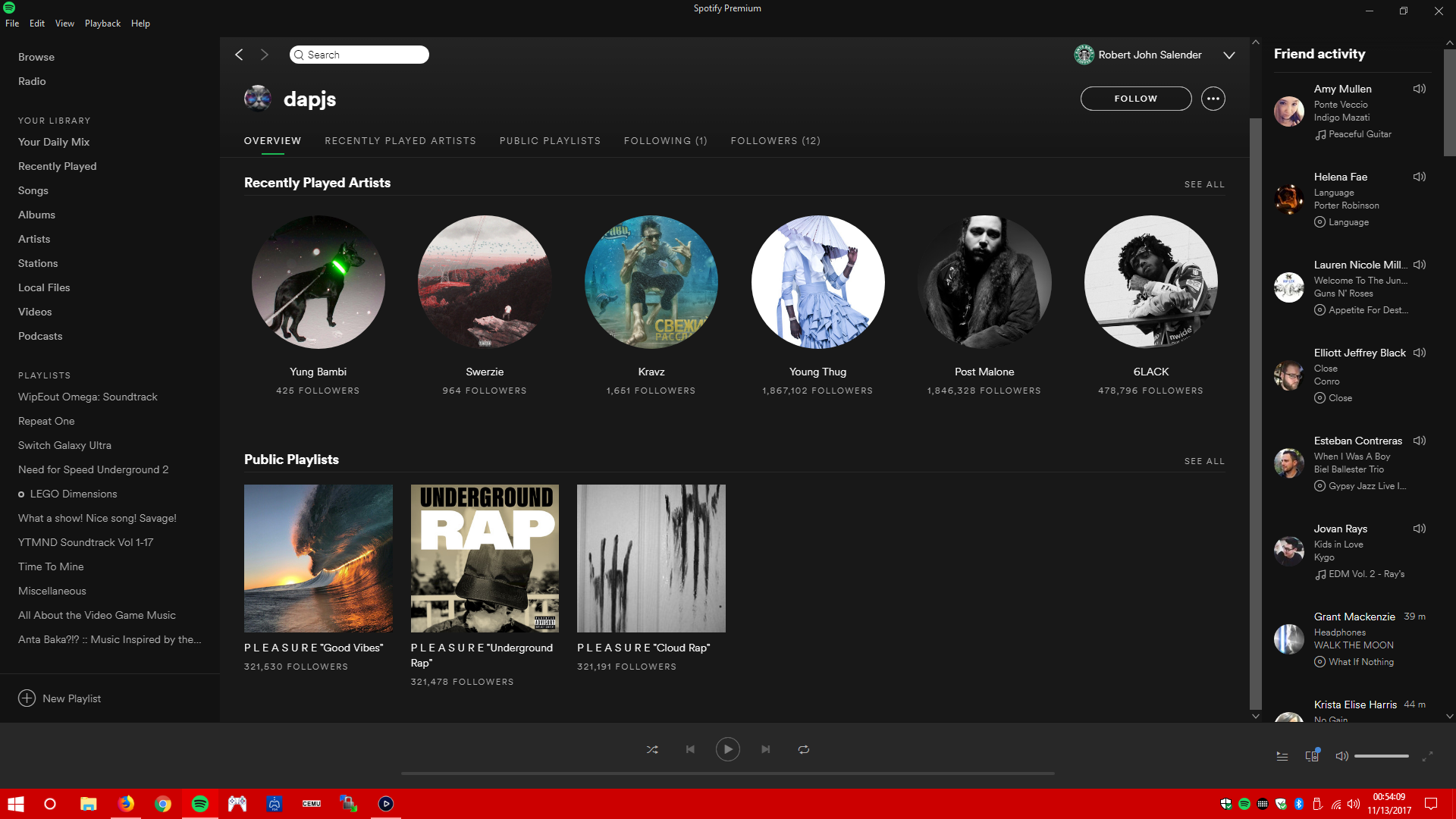Open PLEASURE Cloud Rap playlist cover
This screenshot has width=1456, height=819.
(651, 558)
